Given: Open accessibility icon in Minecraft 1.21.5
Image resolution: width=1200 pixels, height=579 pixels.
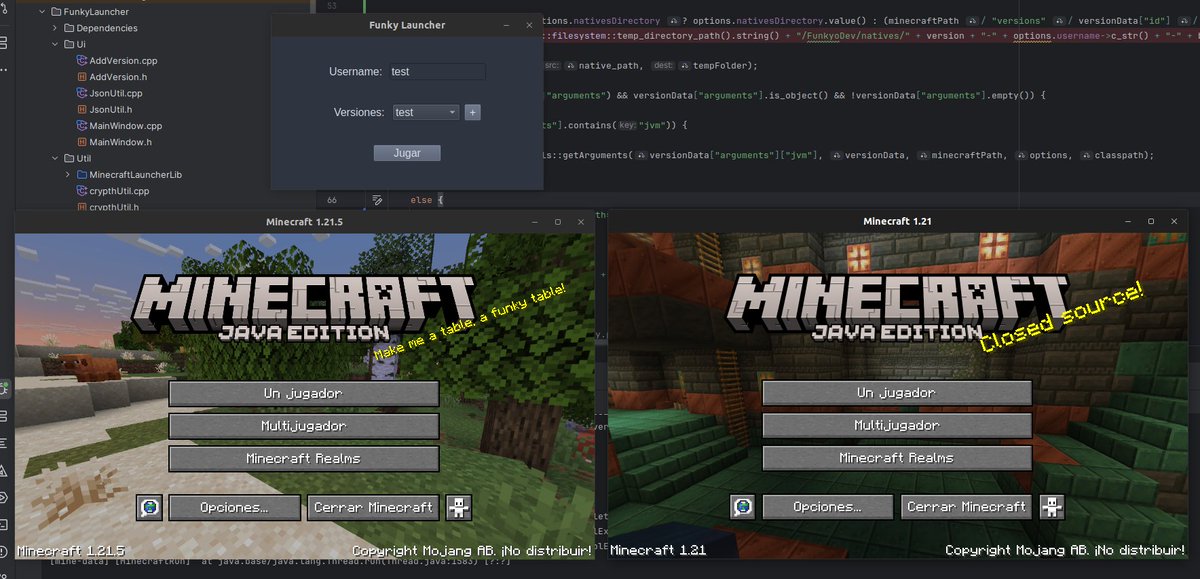Looking at the screenshot, I should pyautogui.click(x=459, y=508).
